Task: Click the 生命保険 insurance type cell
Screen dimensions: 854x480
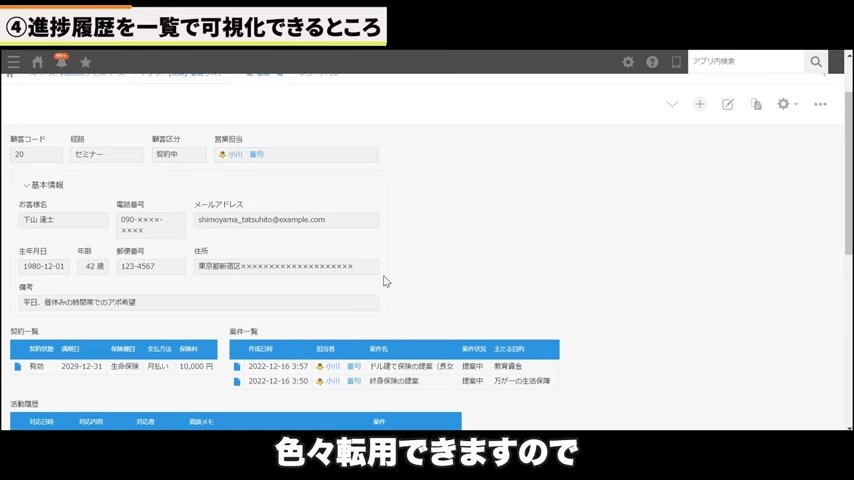Action: click(125, 367)
